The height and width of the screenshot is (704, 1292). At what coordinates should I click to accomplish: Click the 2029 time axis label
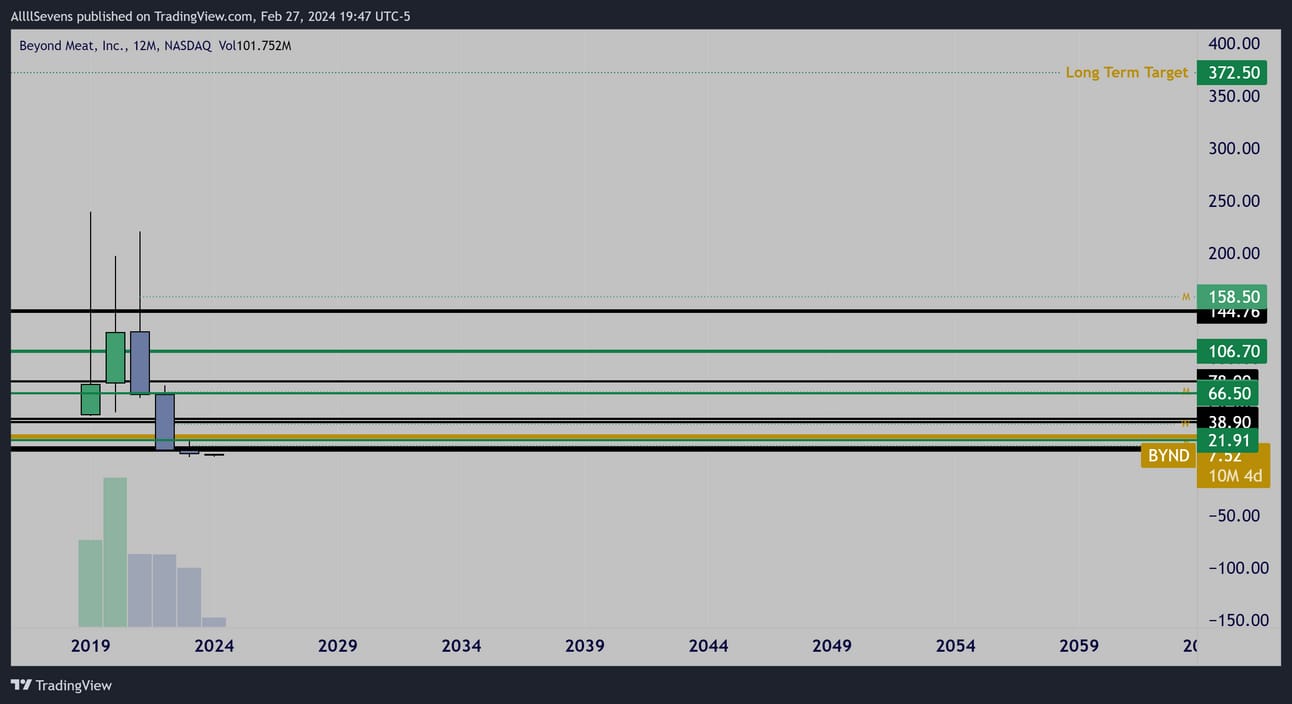338,646
